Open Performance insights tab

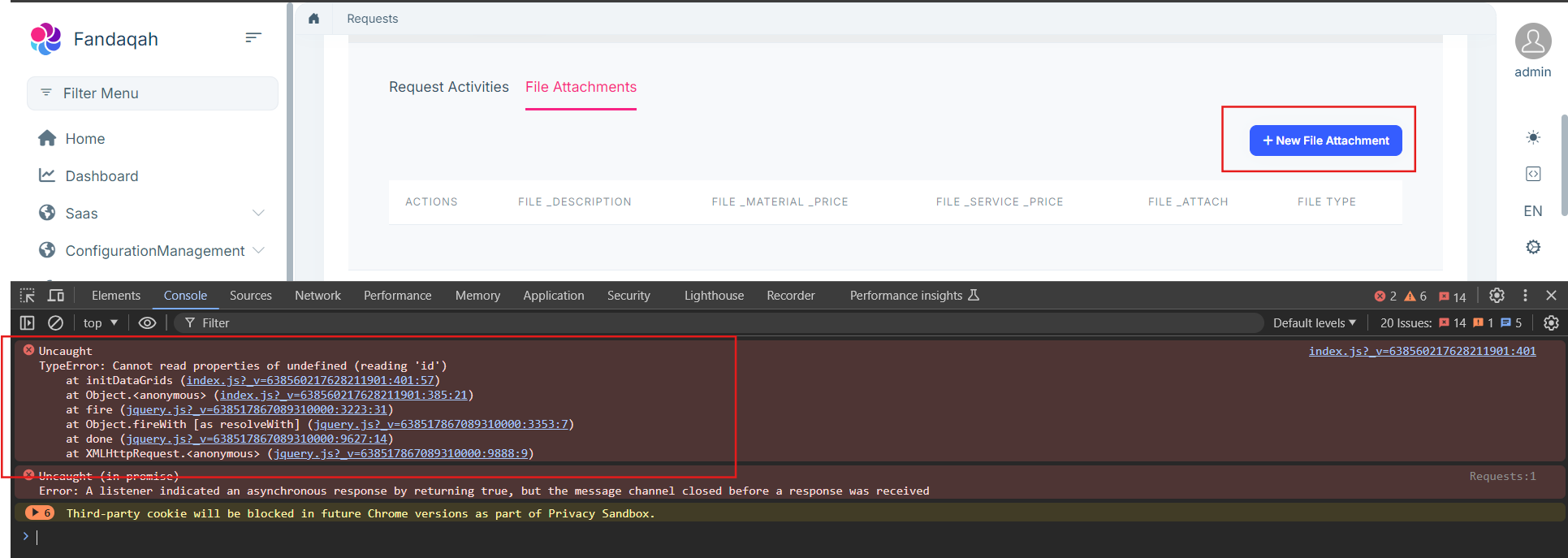(914, 296)
